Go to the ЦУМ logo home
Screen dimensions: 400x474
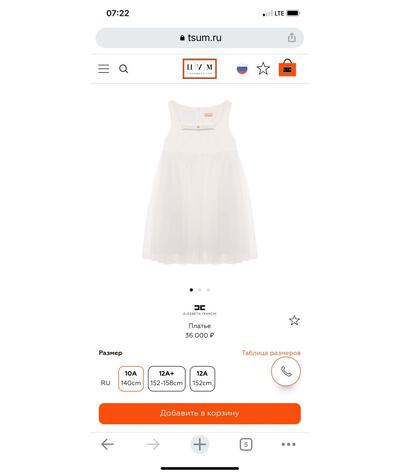click(x=200, y=69)
